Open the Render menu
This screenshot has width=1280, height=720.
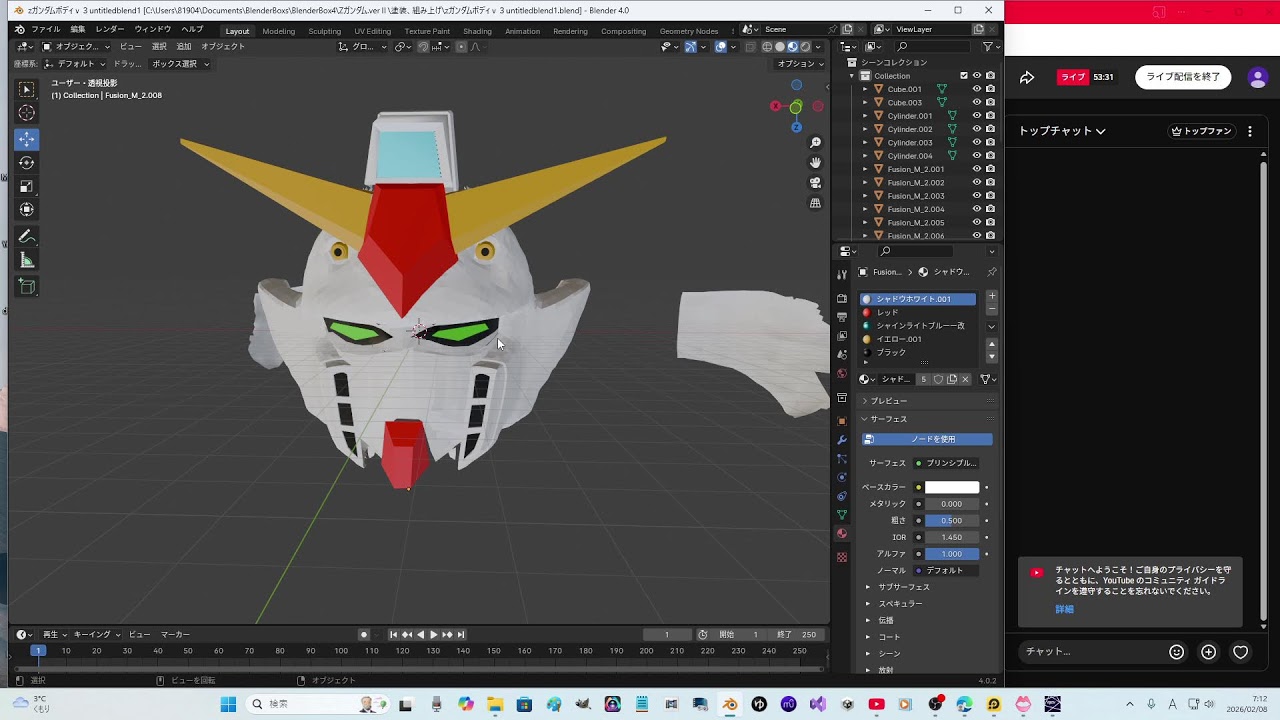(x=110, y=29)
